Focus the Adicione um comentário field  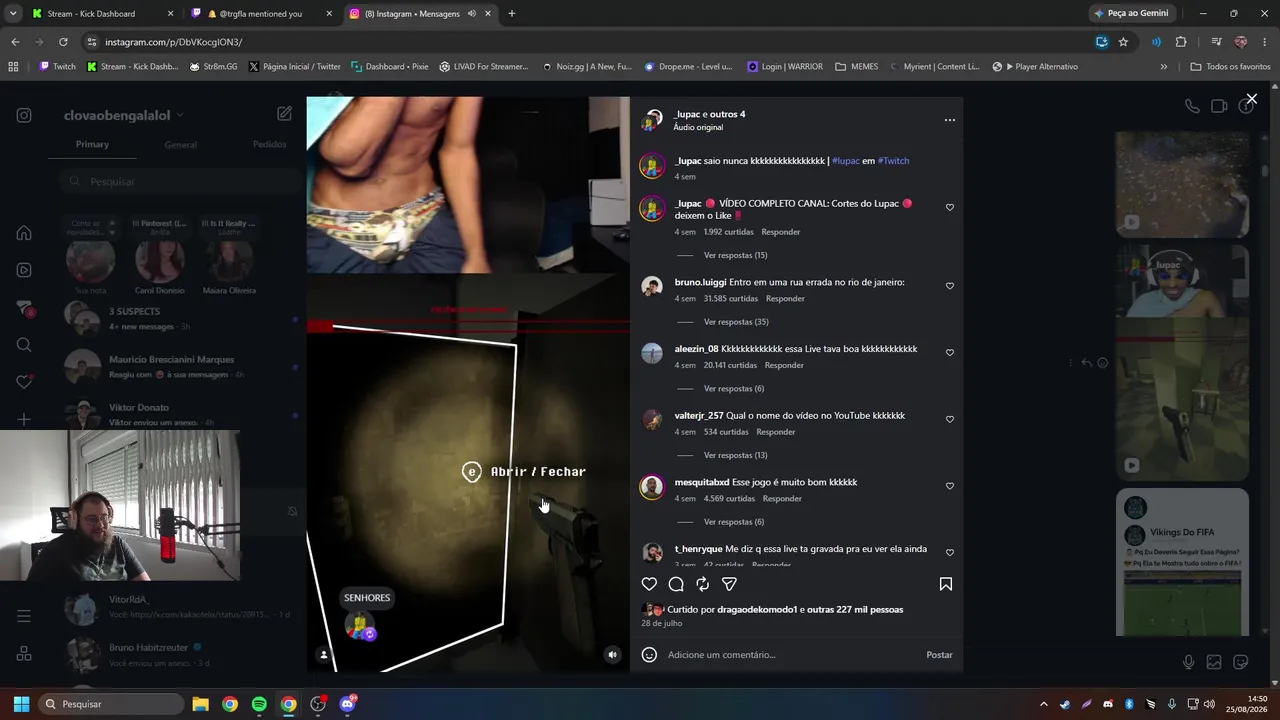[x=790, y=655]
